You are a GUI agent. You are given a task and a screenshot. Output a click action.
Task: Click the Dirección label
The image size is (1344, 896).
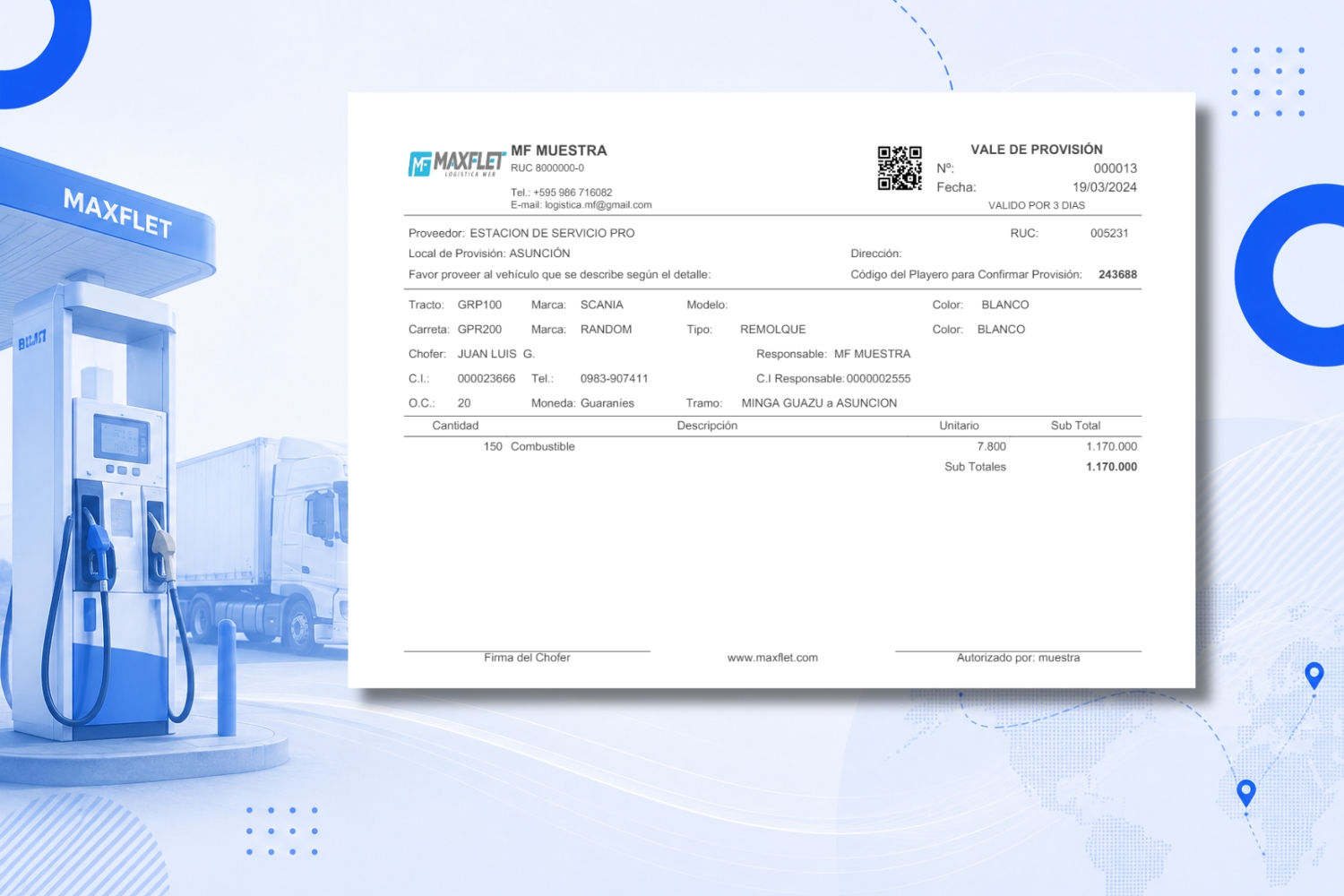[x=876, y=254]
